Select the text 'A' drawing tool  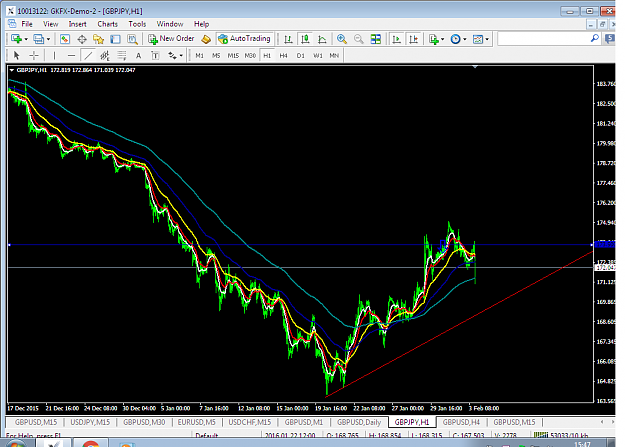point(138,55)
